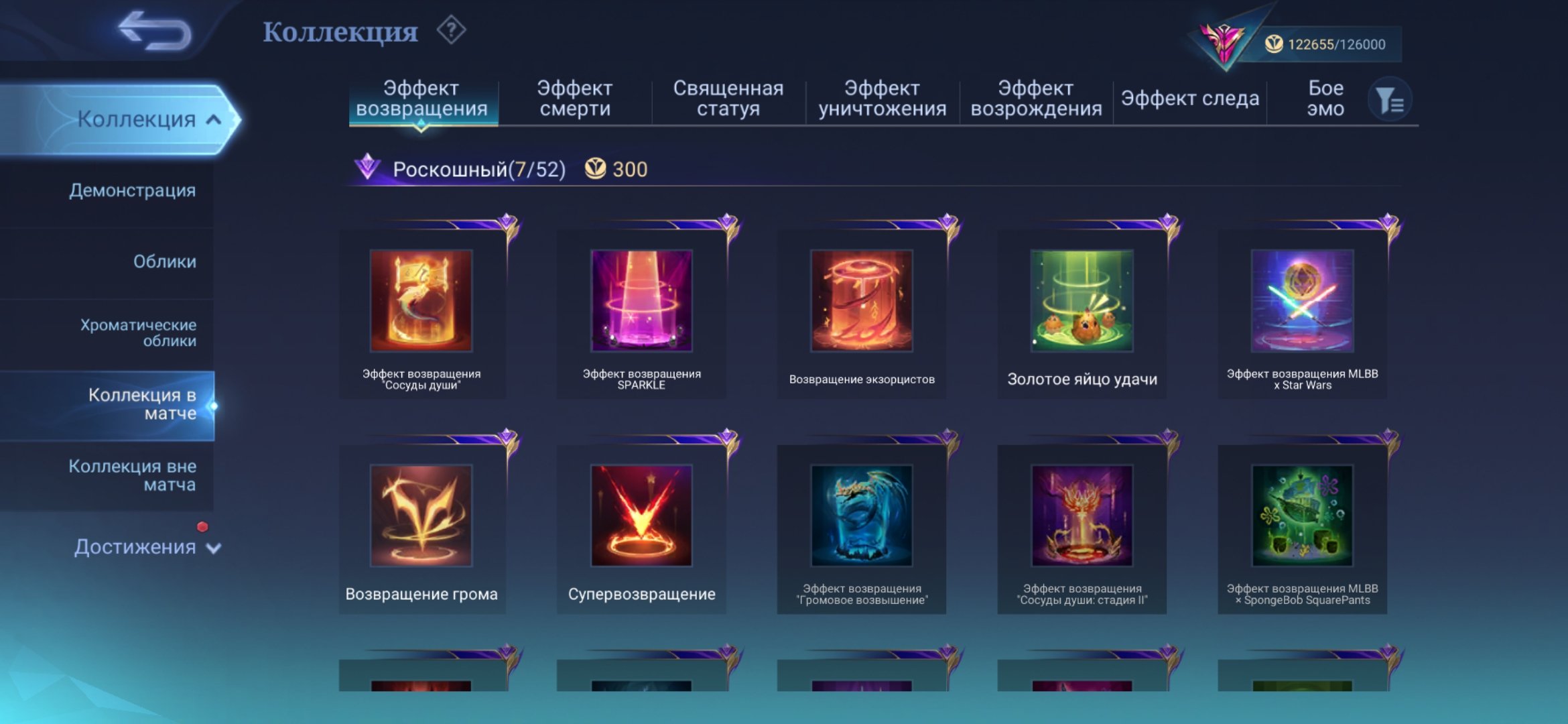Viewport: 1568px width, 724px height.
Task: Open the filter icon beside the tabs
Action: [x=1390, y=100]
